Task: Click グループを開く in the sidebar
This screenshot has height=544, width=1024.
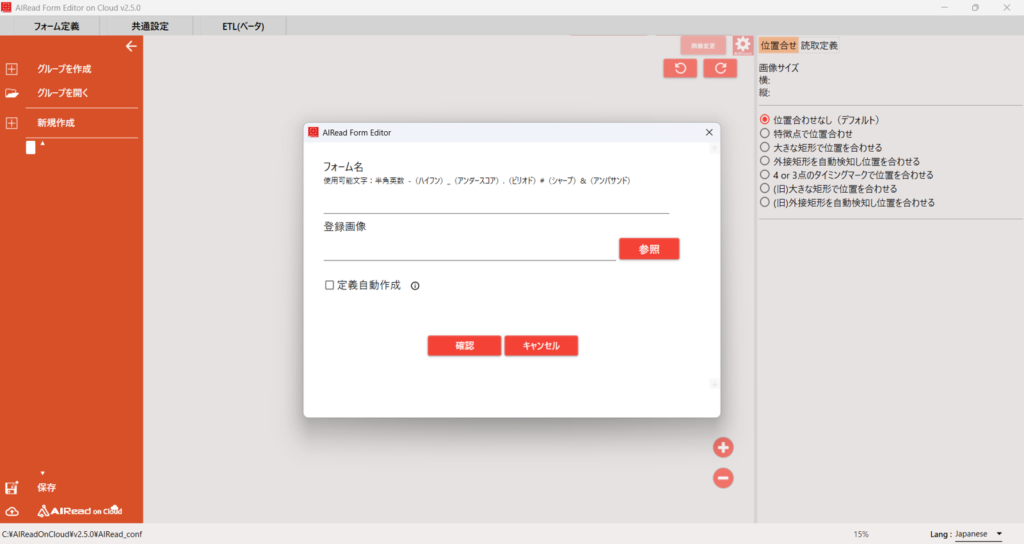Action: point(63,93)
